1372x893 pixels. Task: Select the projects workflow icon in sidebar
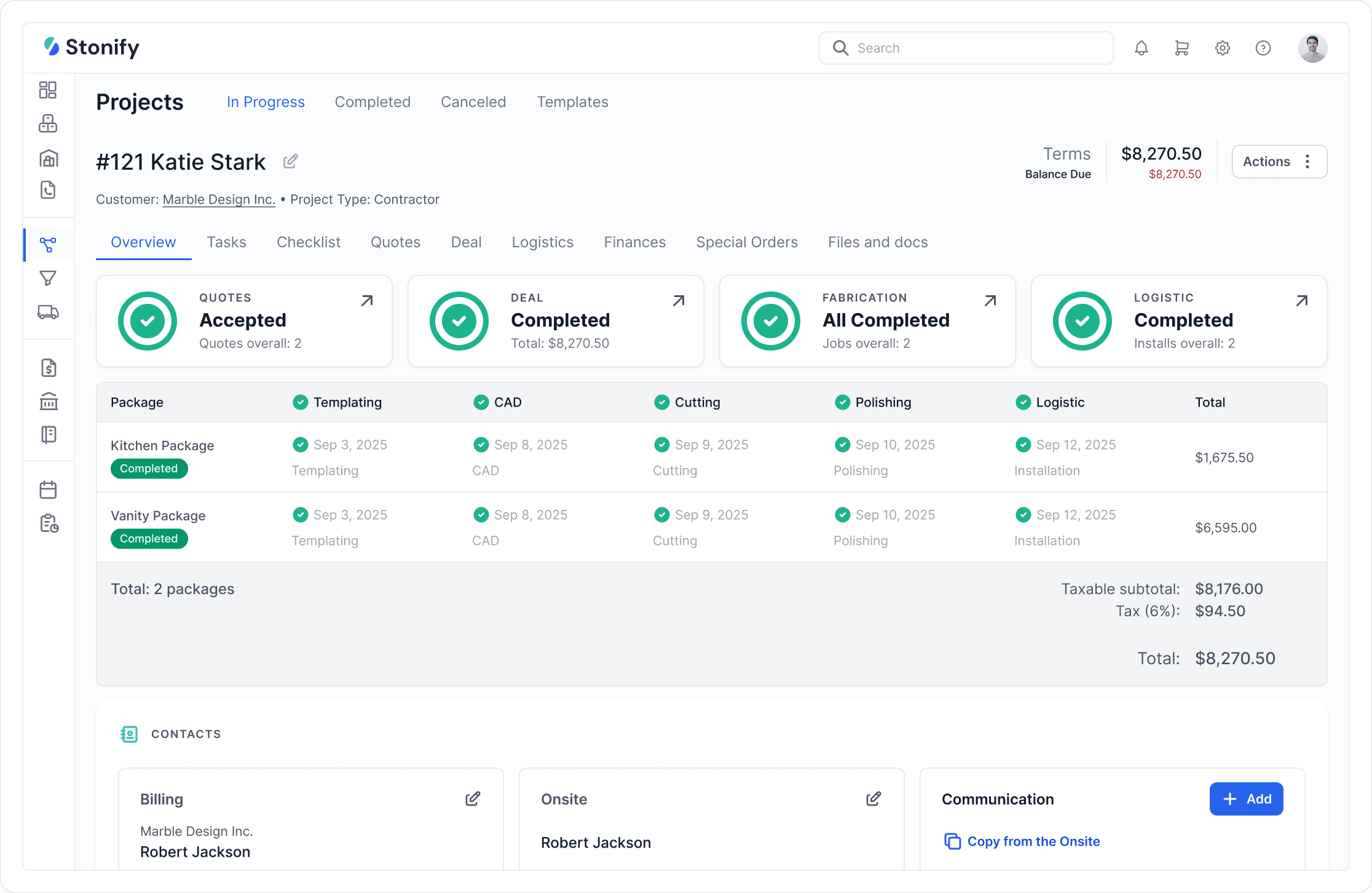click(48, 245)
